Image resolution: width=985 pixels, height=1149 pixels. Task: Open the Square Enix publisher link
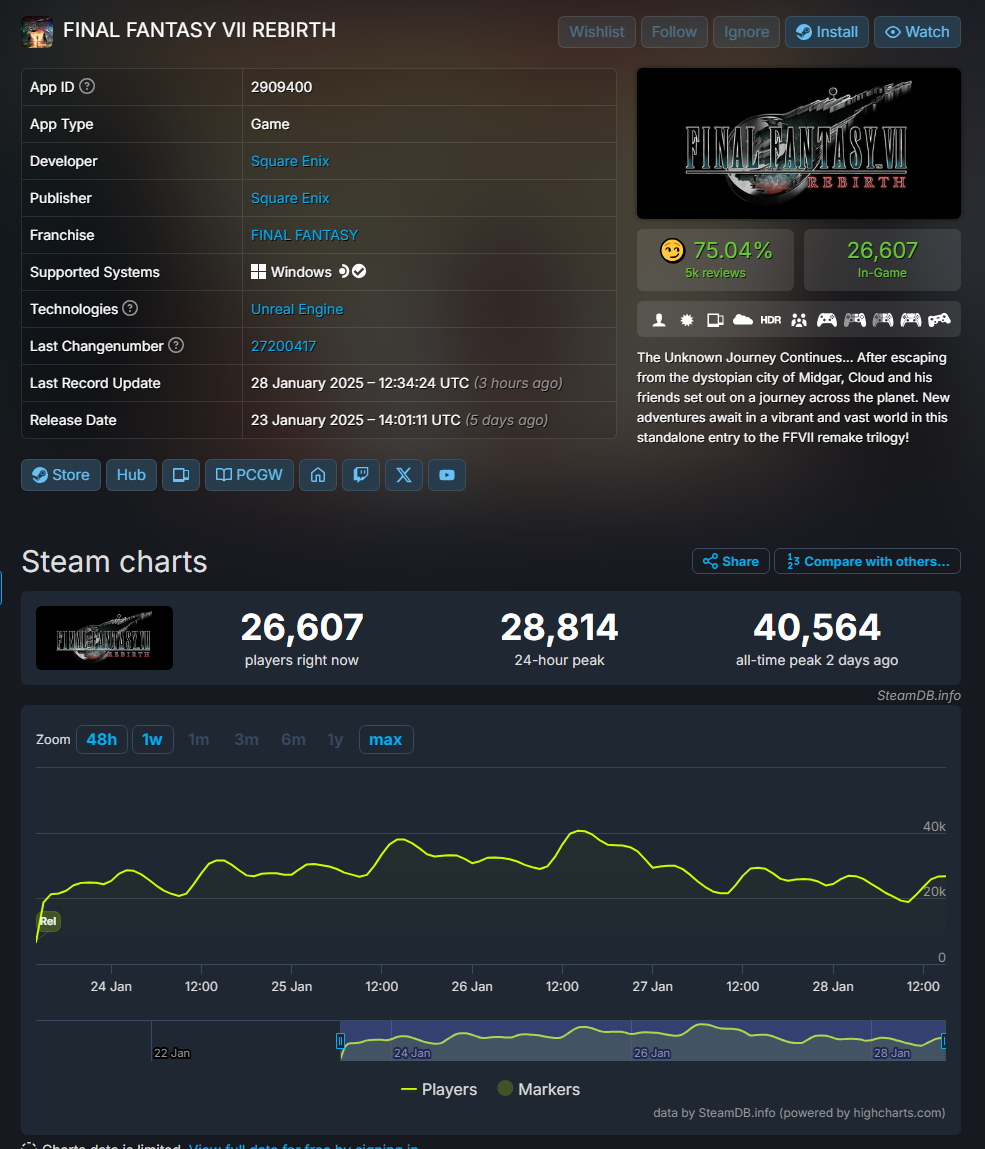click(290, 198)
